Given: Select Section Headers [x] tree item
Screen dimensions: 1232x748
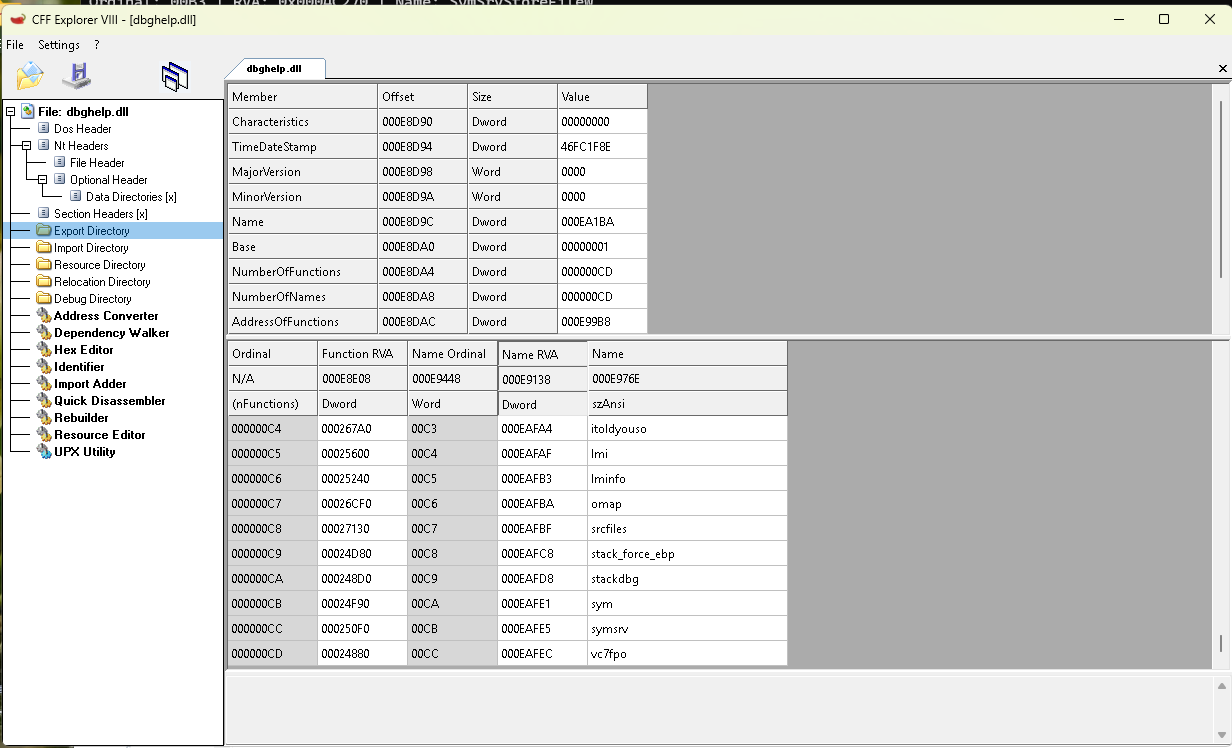Looking at the screenshot, I should point(101,213).
